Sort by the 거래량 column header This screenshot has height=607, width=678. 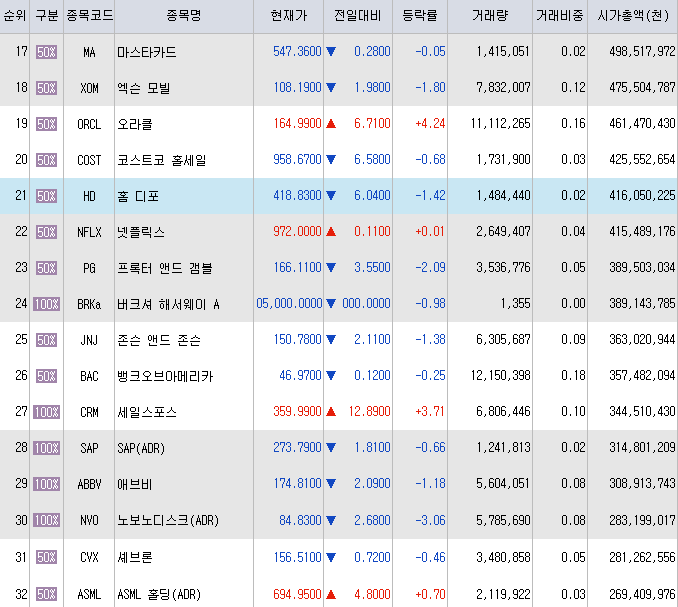click(x=490, y=16)
